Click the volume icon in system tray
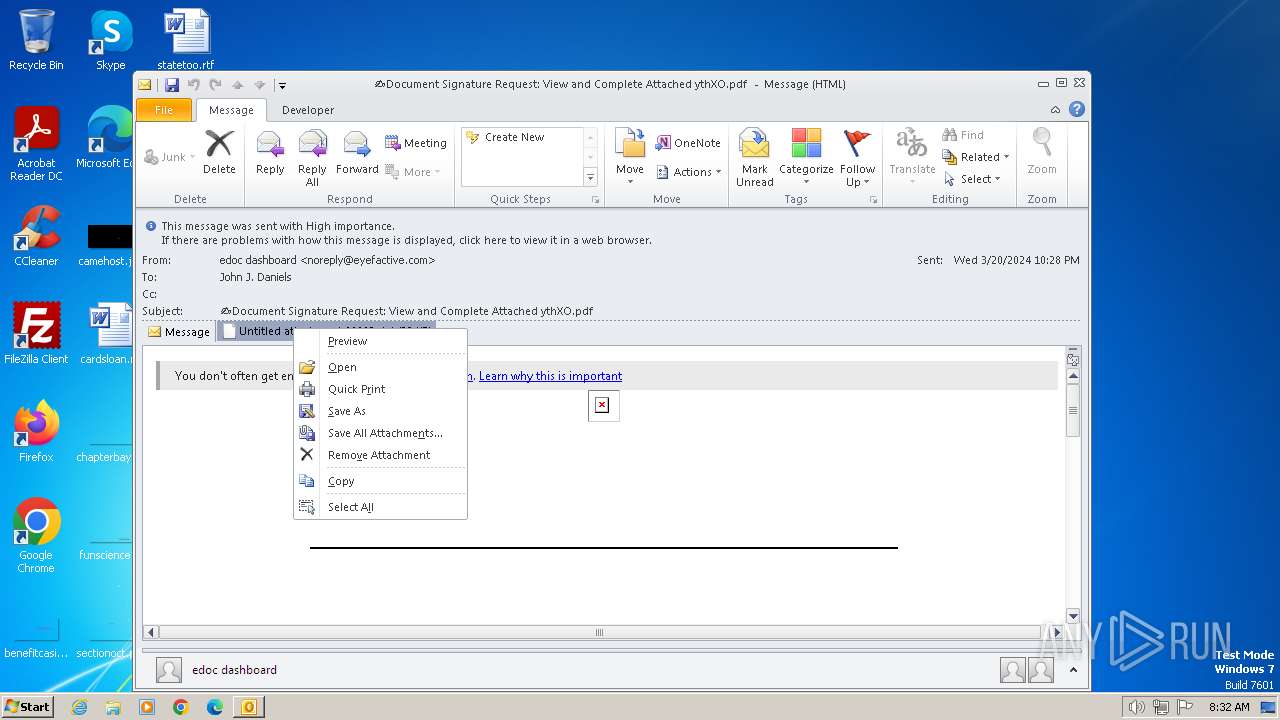Screen dimensions: 1280x720 1136,707
